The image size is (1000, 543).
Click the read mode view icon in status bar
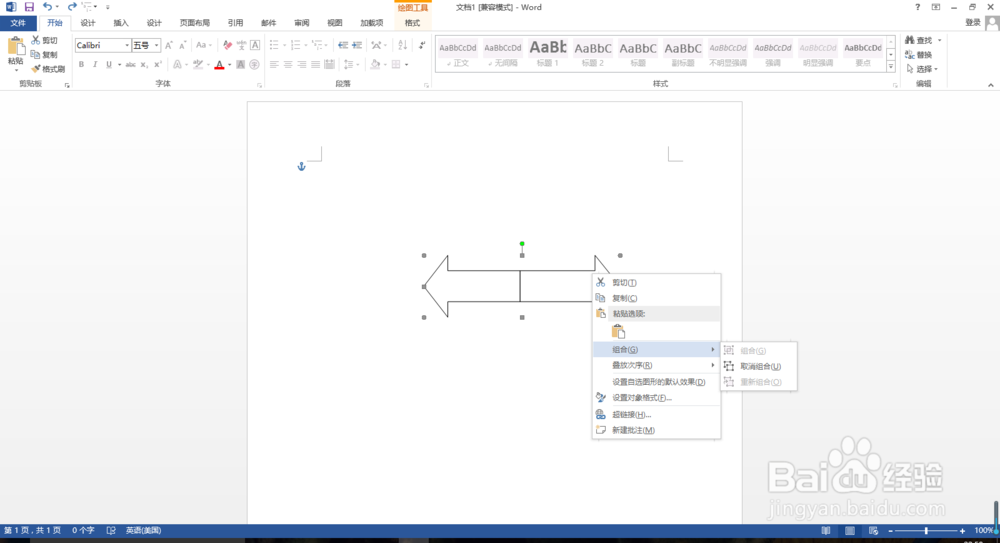[x=826, y=530]
